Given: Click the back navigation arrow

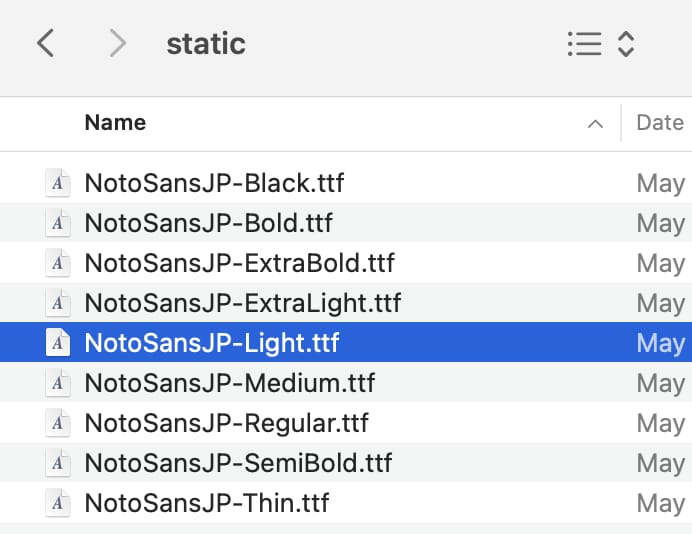Looking at the screenshot, I should (45, 43).
